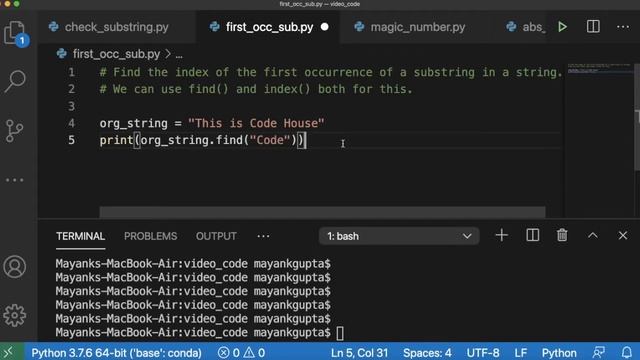
Task: Click unsaved dot on first_occ_sub.py tab
Action: (x=324, y=27)
